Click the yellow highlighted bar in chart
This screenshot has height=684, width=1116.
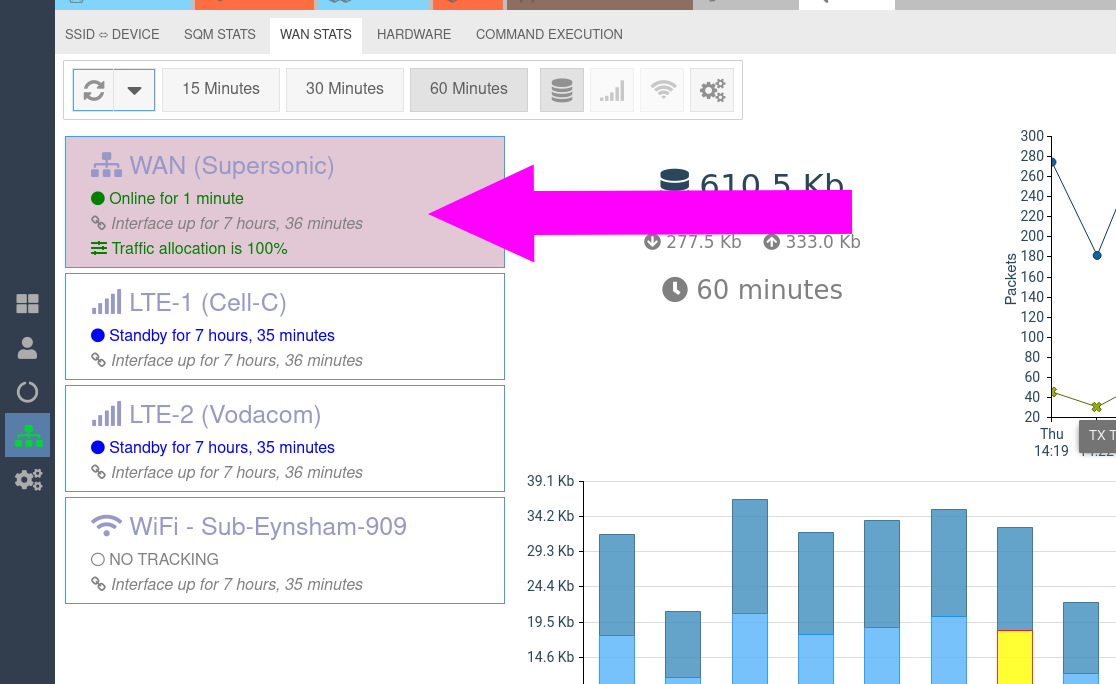(x=1014, y=656)
